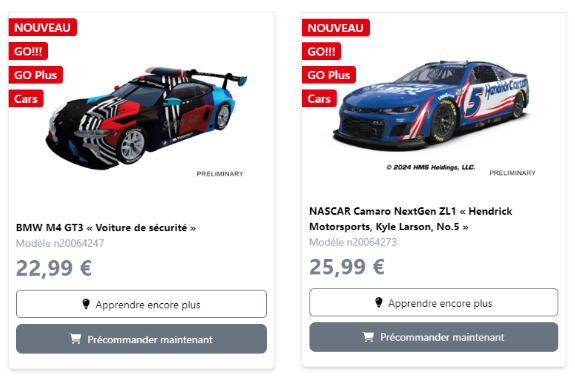Preorder the NASCAR Camaro Kyle Larson car
Screen dimensions: 575x376
[433, 337]
